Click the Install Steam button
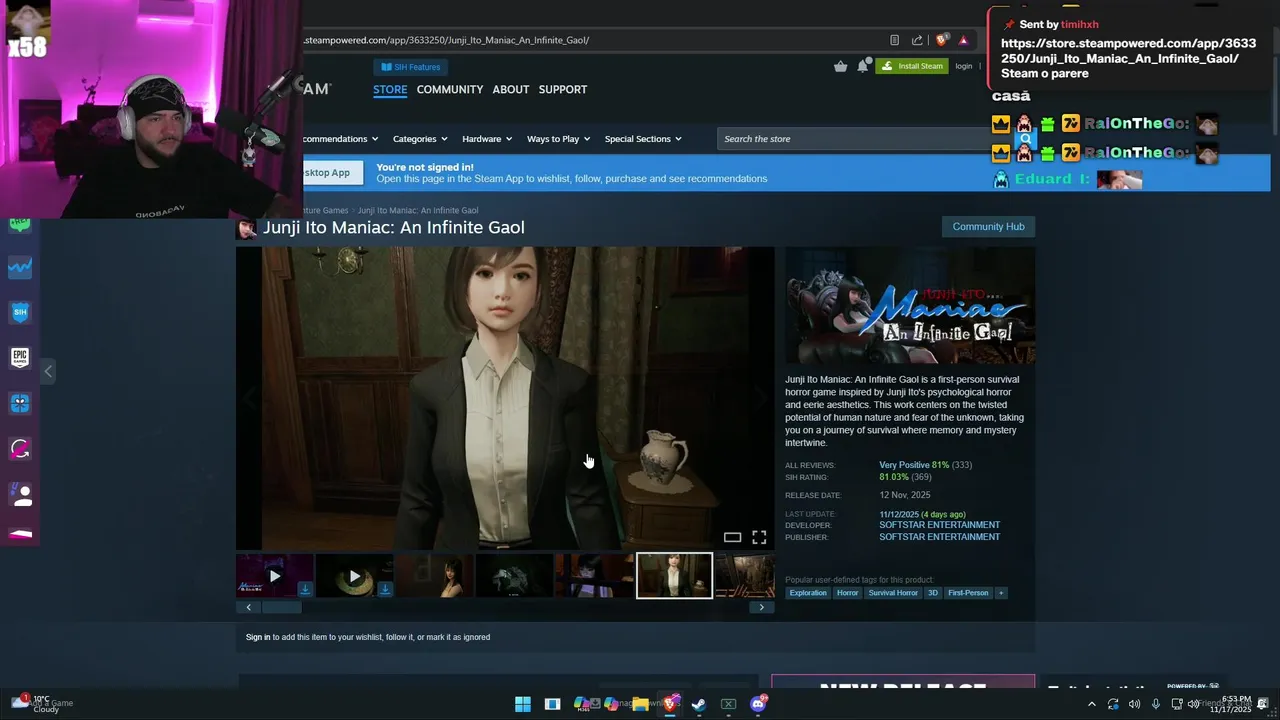 coord(912,66)
